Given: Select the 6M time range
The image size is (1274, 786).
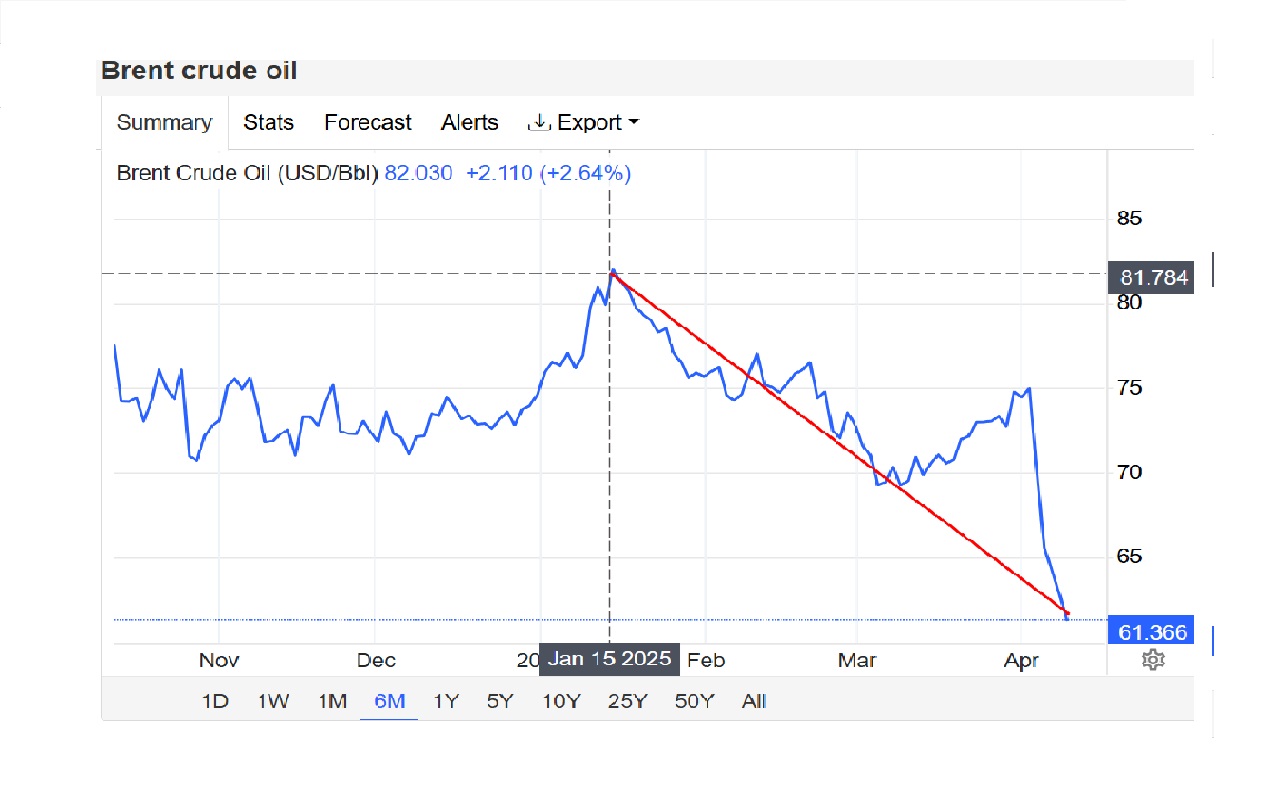Looking at the screenshot, I should click(x=389, y=701).
